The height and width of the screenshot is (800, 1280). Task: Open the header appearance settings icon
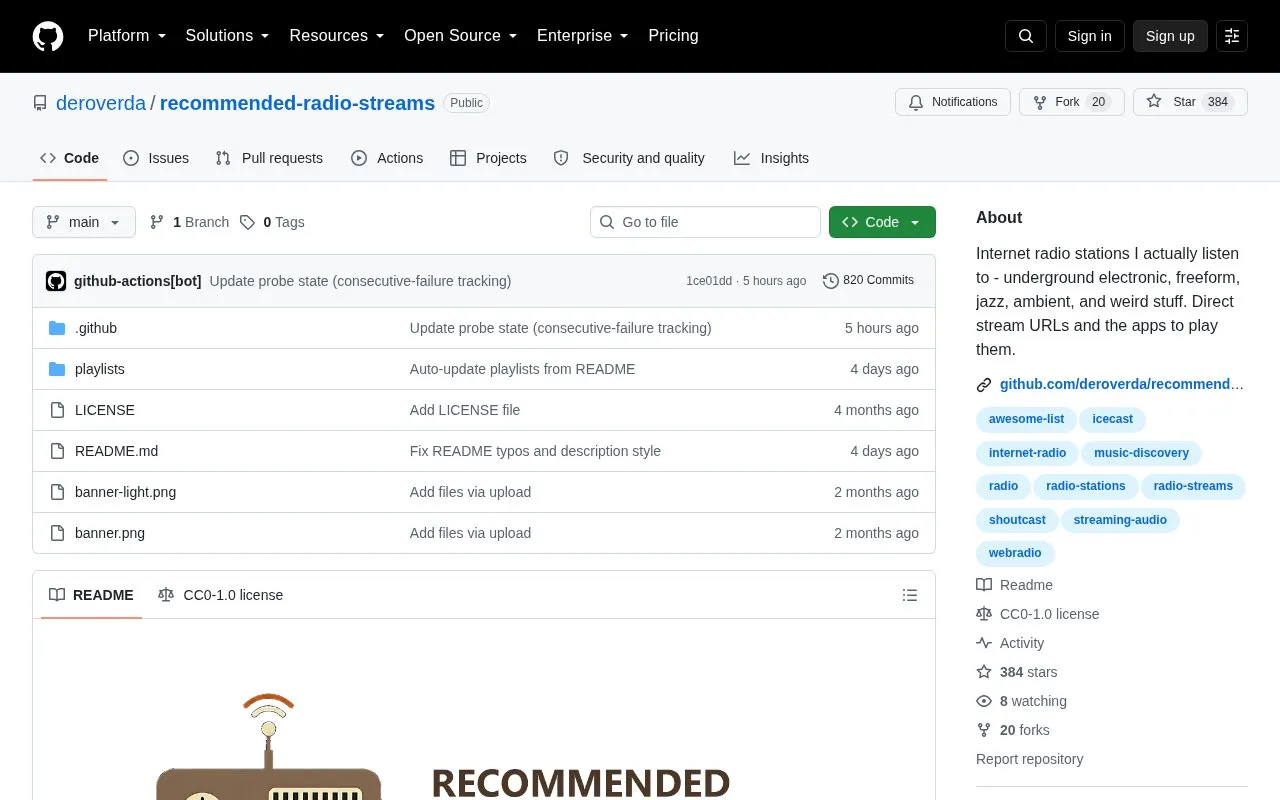point(1232,36)
